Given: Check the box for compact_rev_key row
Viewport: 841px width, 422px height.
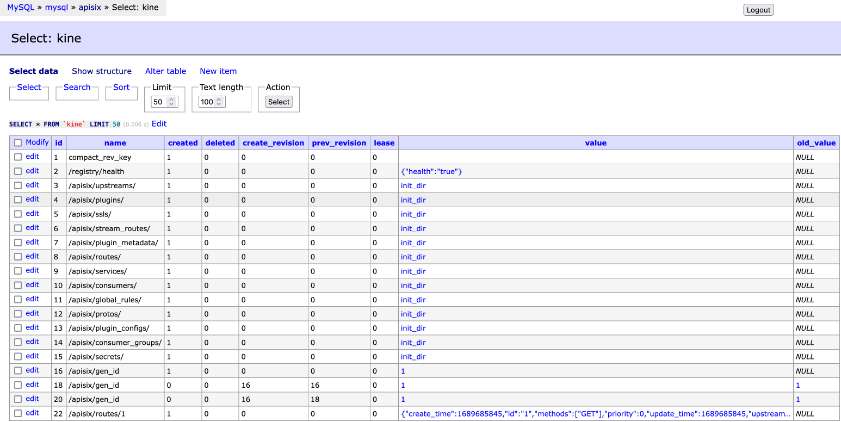Looking at the screenshot, I should tap(18, 158).
